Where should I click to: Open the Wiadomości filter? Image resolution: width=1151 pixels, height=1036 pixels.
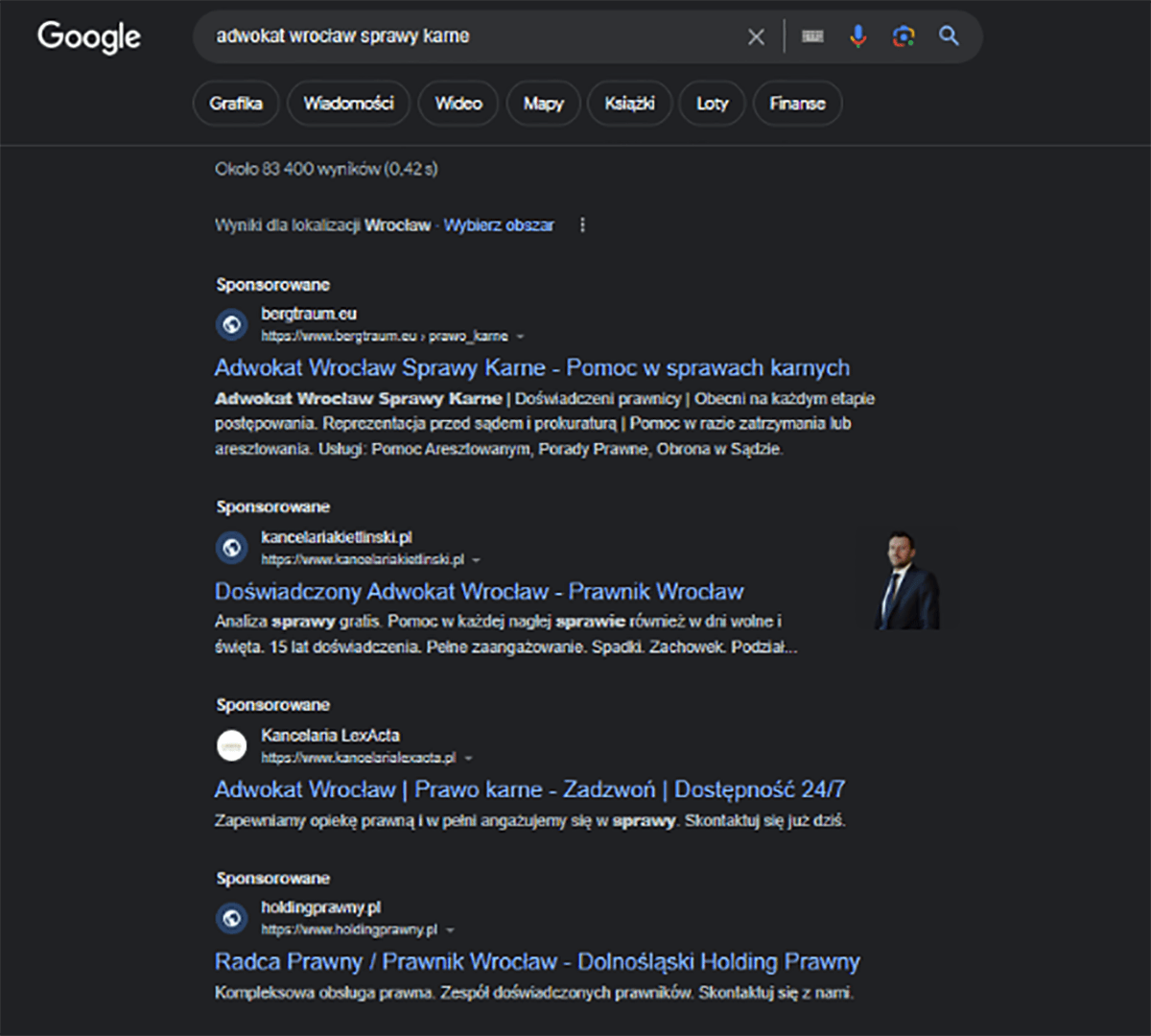349,104
